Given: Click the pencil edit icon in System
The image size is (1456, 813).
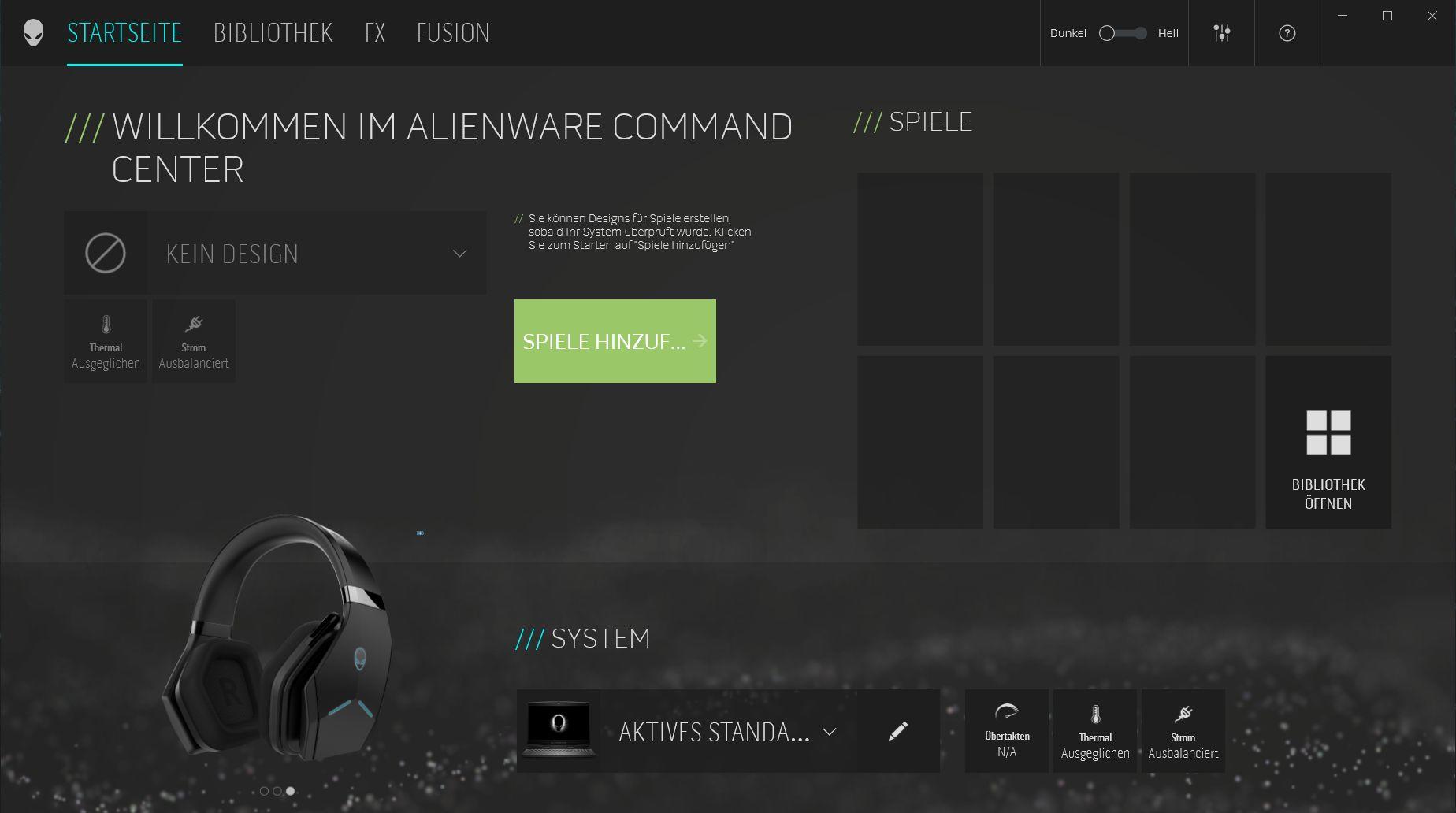Looking at the screenshot, I should [x=898, y=731].
